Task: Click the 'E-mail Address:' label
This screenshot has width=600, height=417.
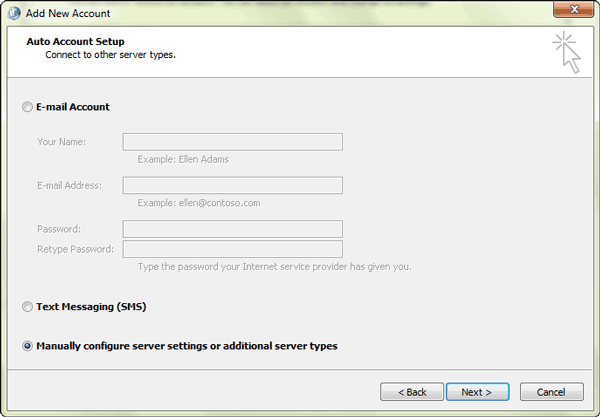Action: pyautogui.click(x=70, y=186)
